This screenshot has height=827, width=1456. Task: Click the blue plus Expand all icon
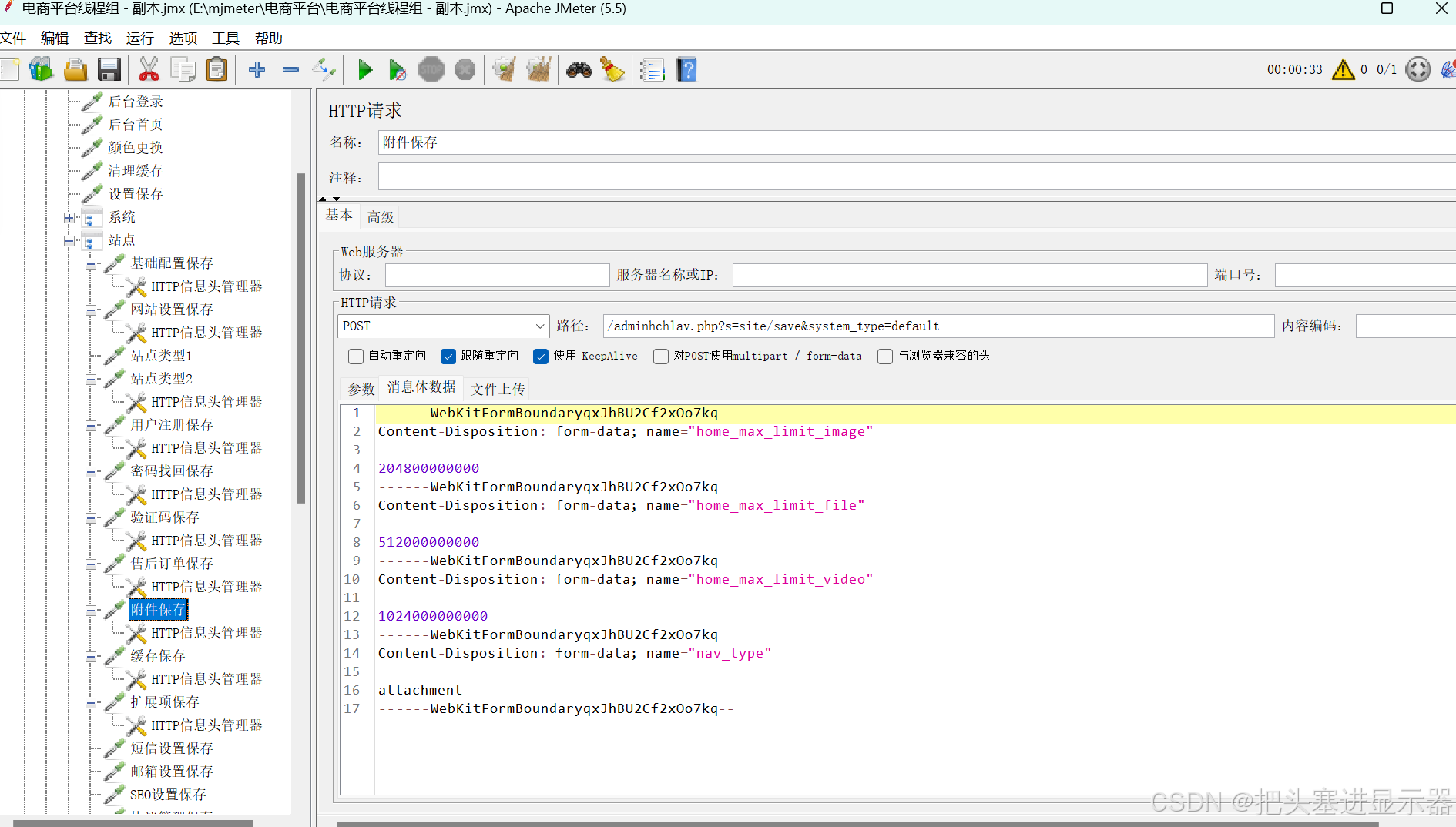pos(257,70)
